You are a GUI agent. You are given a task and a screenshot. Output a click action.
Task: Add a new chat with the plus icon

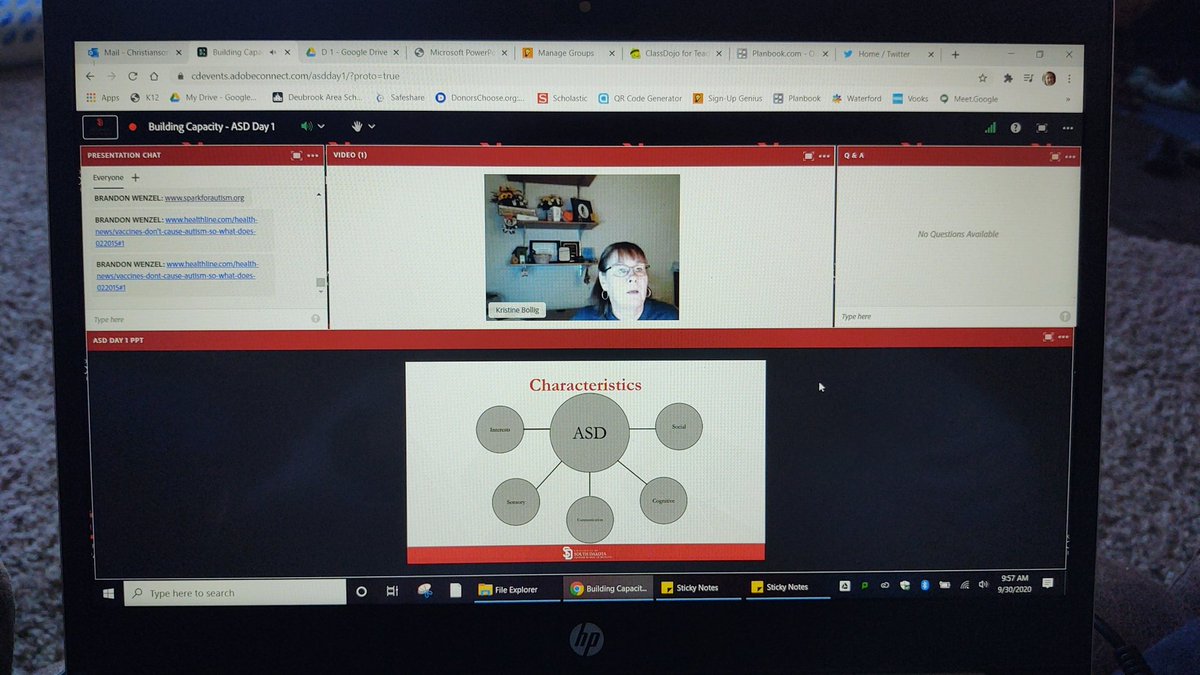tap(136, 178)
